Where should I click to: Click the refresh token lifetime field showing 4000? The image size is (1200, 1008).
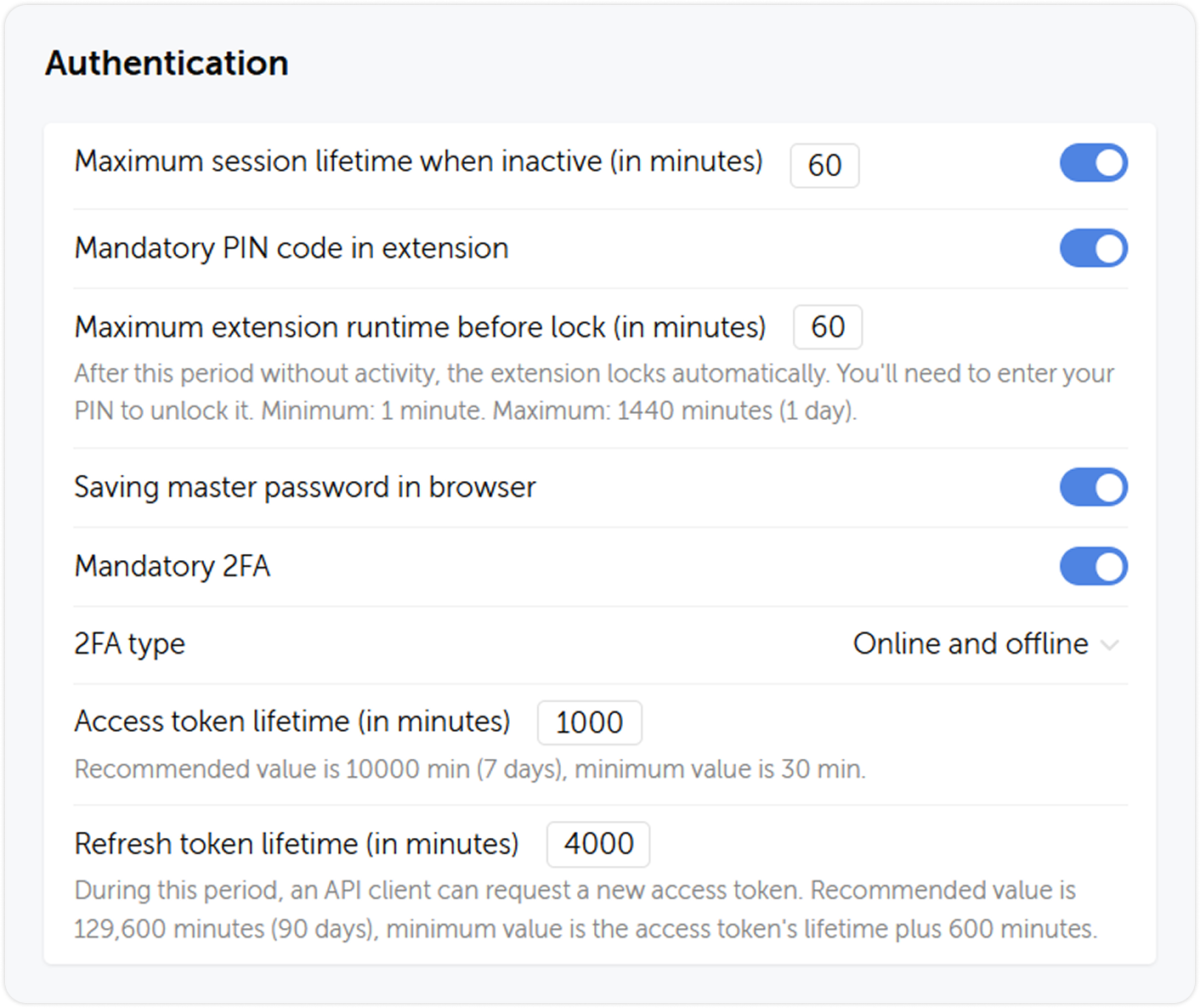click(x=598, y=844)
